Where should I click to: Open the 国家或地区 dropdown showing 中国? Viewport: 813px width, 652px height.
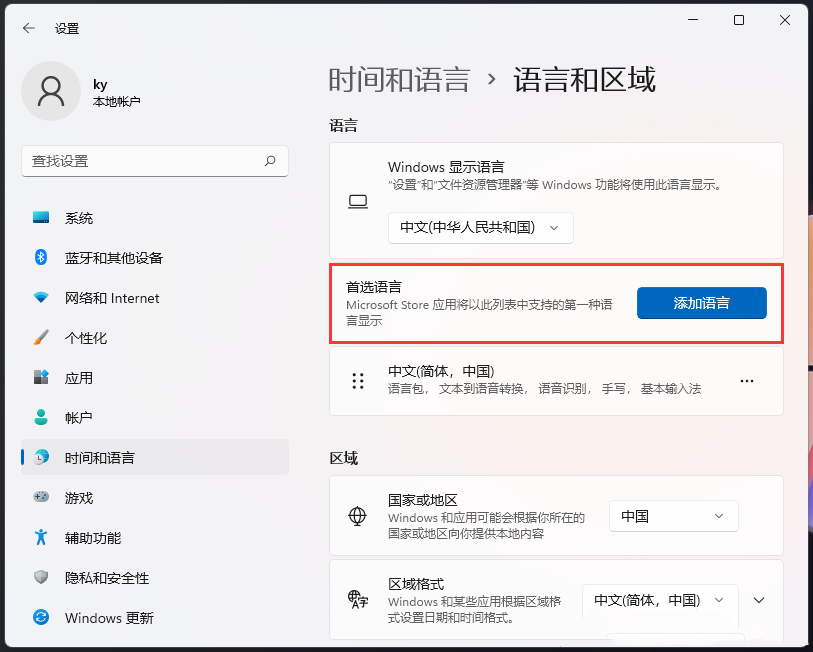673,516
